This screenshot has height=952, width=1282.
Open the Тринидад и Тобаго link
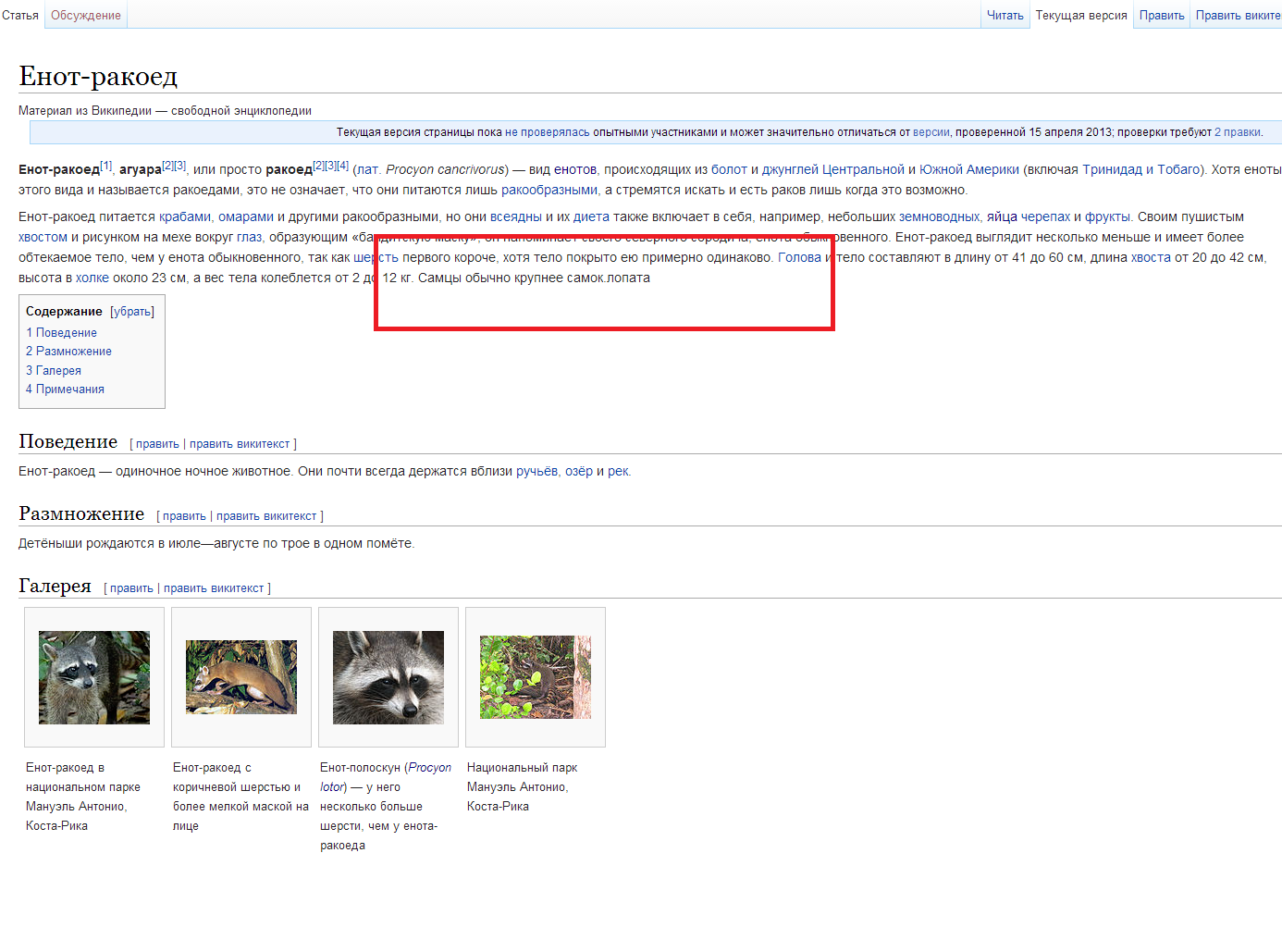point(1140,170)
